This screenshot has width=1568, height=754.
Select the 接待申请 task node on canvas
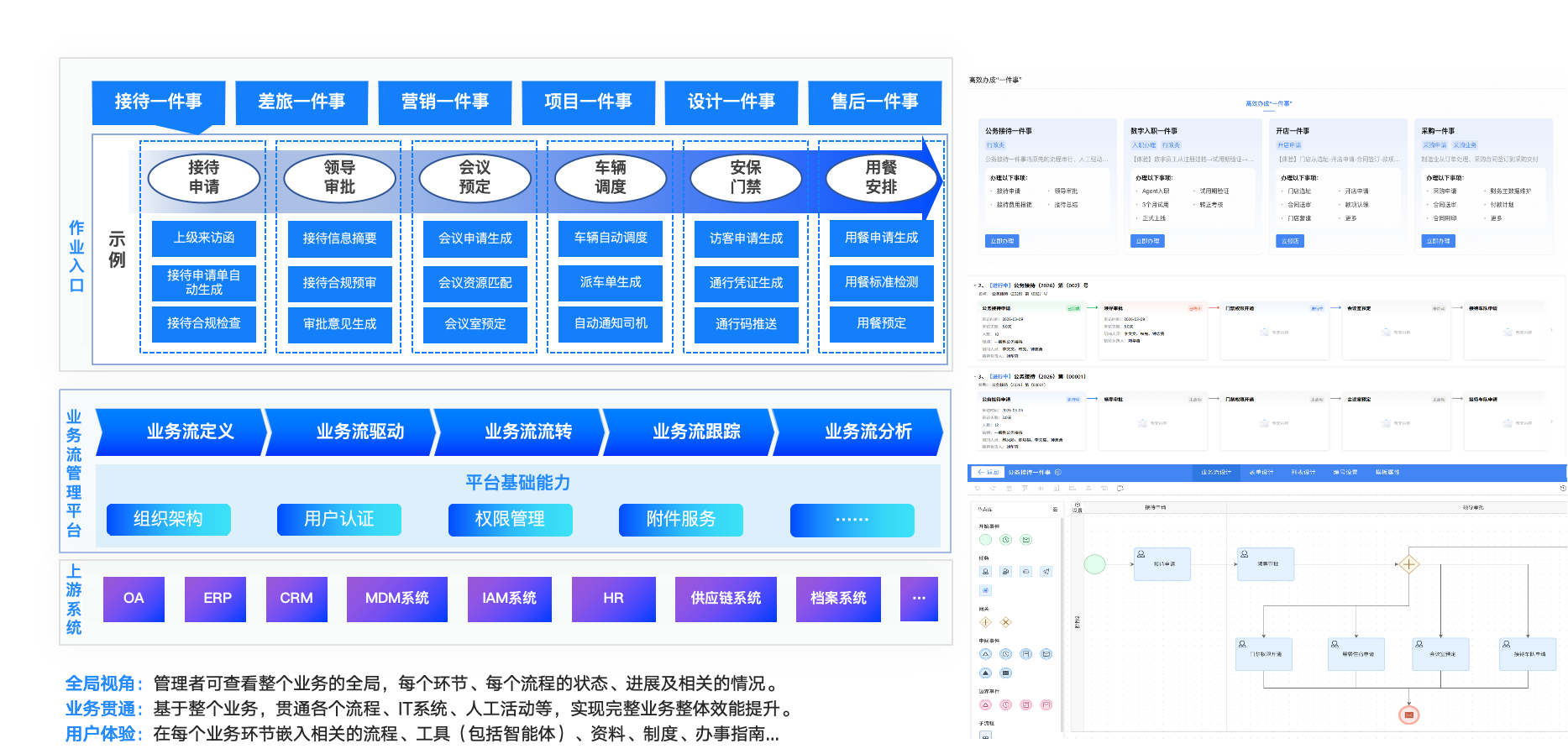click(x=1162, y=564)
